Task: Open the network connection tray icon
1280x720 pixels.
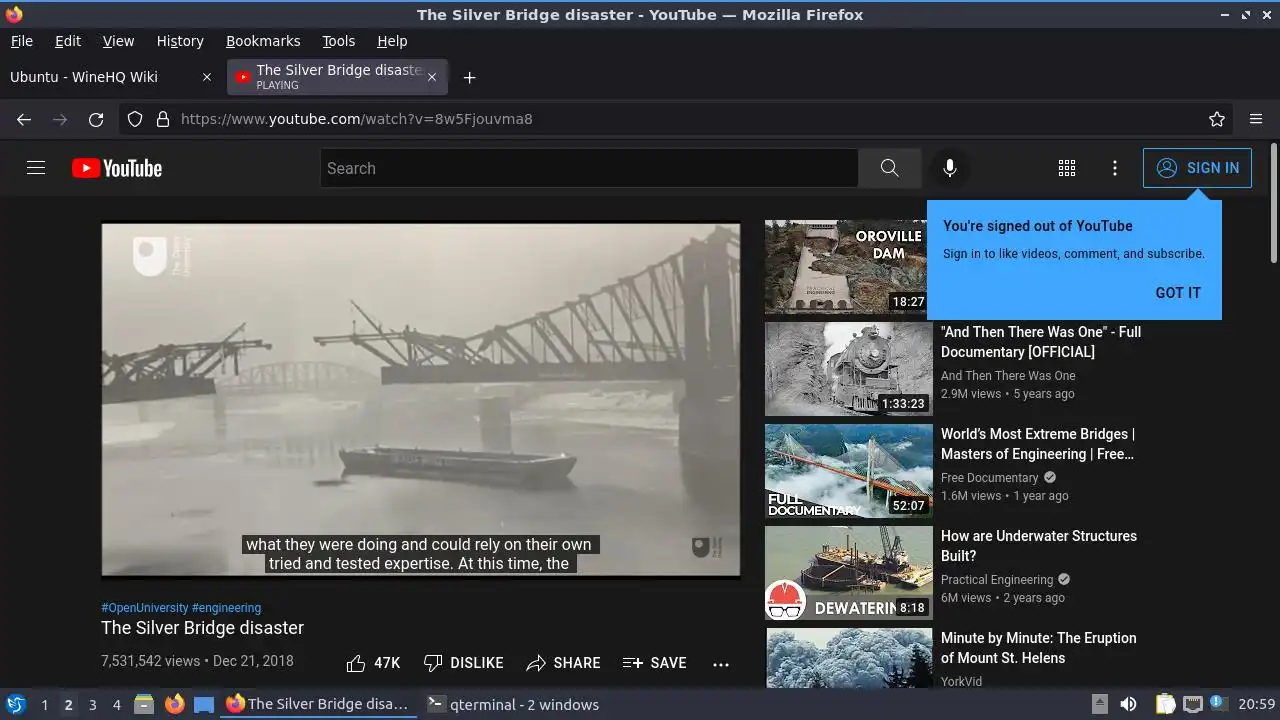Action: click(x=1192, y=704)
